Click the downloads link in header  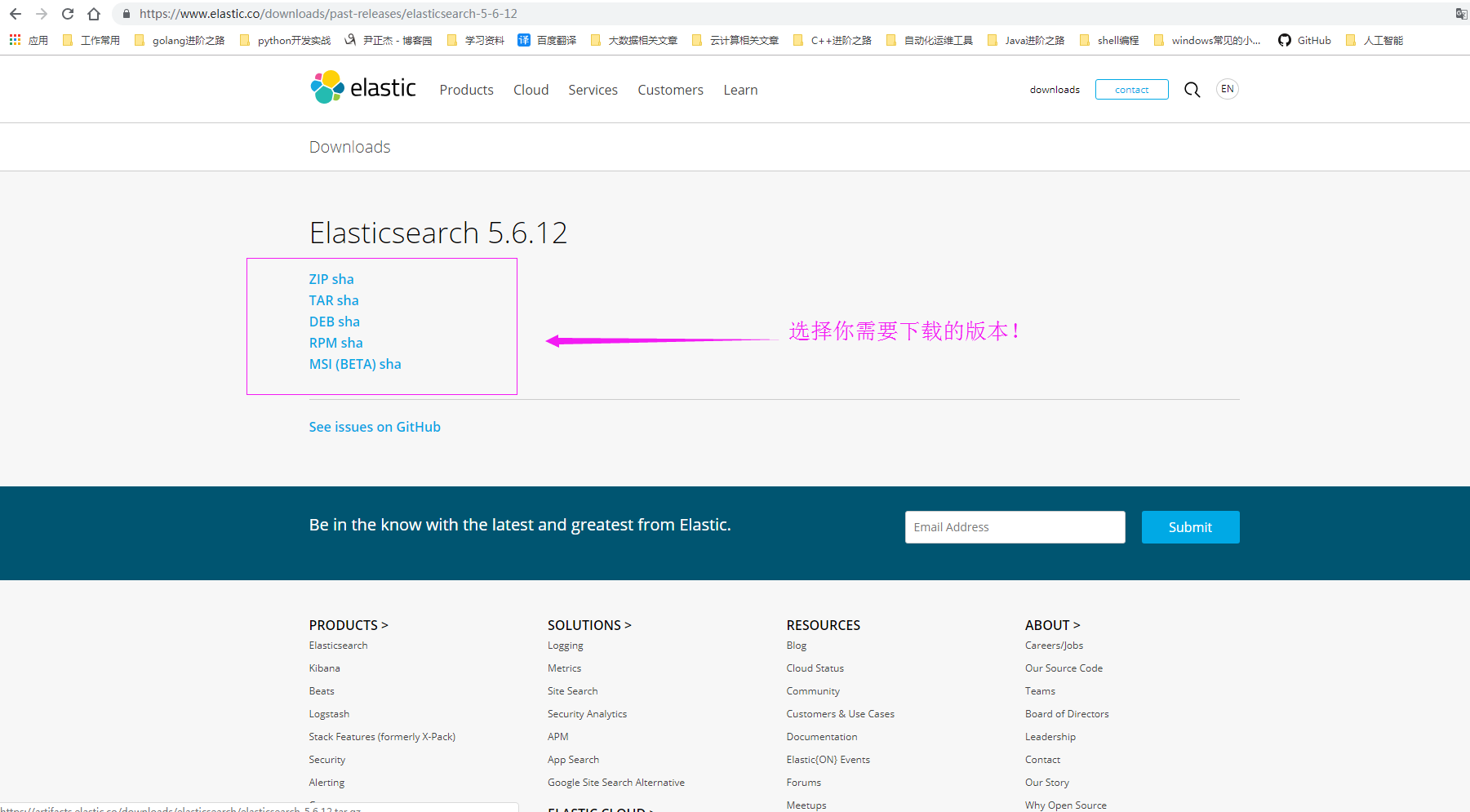1055,90
